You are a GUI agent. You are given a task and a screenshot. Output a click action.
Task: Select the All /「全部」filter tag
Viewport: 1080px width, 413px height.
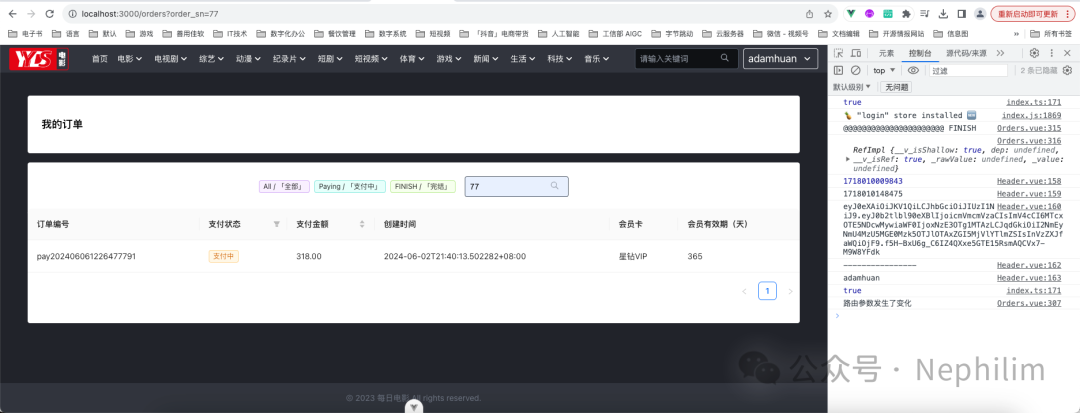284,187
